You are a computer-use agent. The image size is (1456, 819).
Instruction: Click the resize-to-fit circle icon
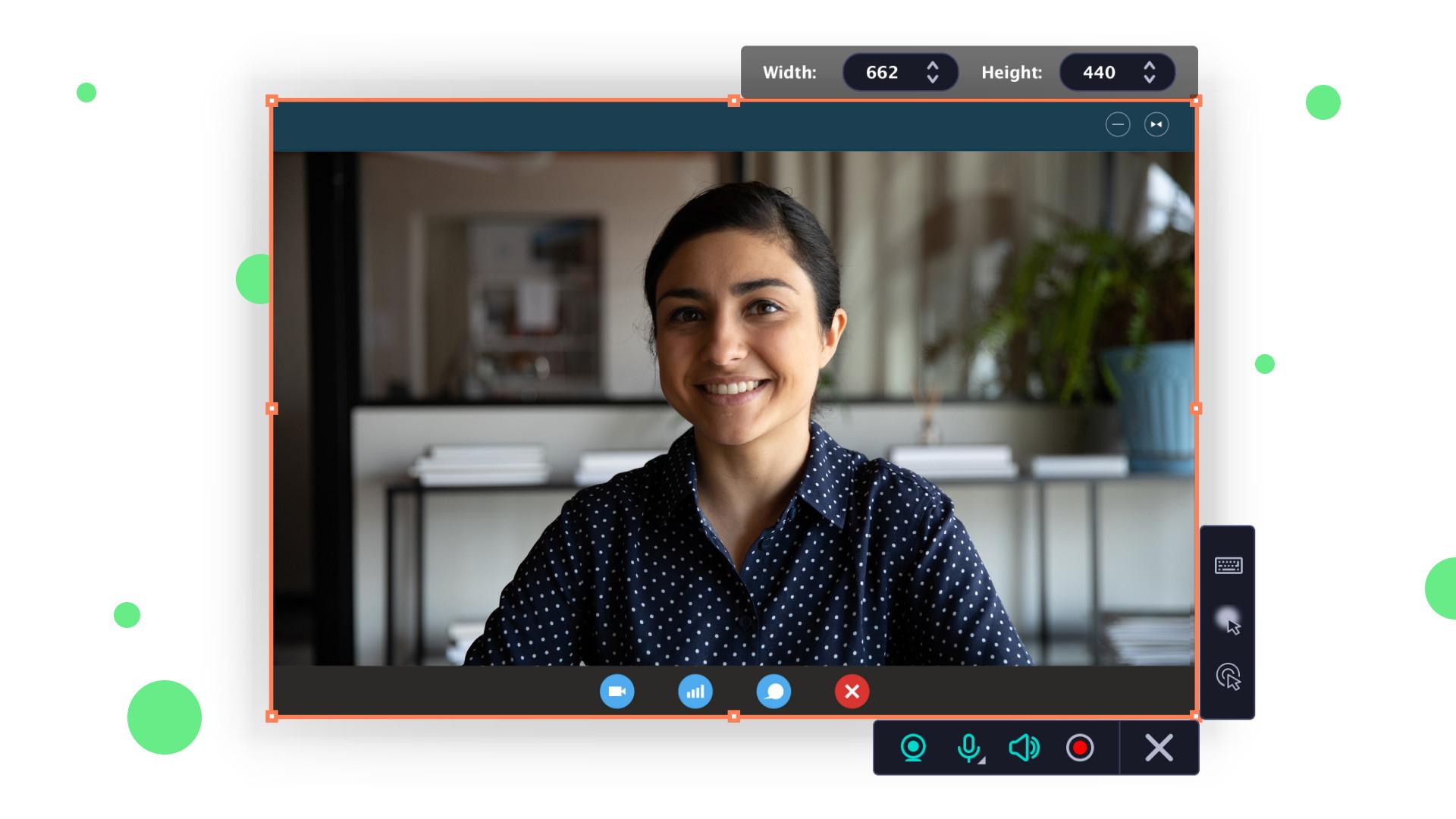pyautogui.click(x=1156, y=124)
